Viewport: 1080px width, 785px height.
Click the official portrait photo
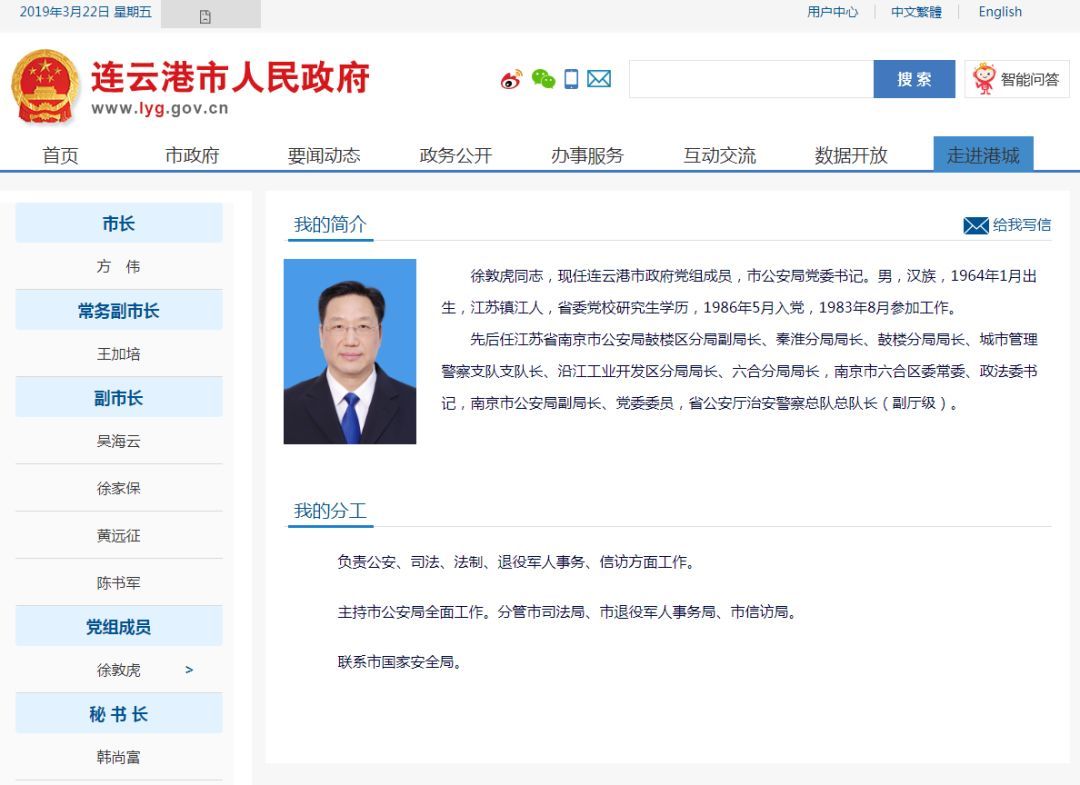tap(350, 351)
